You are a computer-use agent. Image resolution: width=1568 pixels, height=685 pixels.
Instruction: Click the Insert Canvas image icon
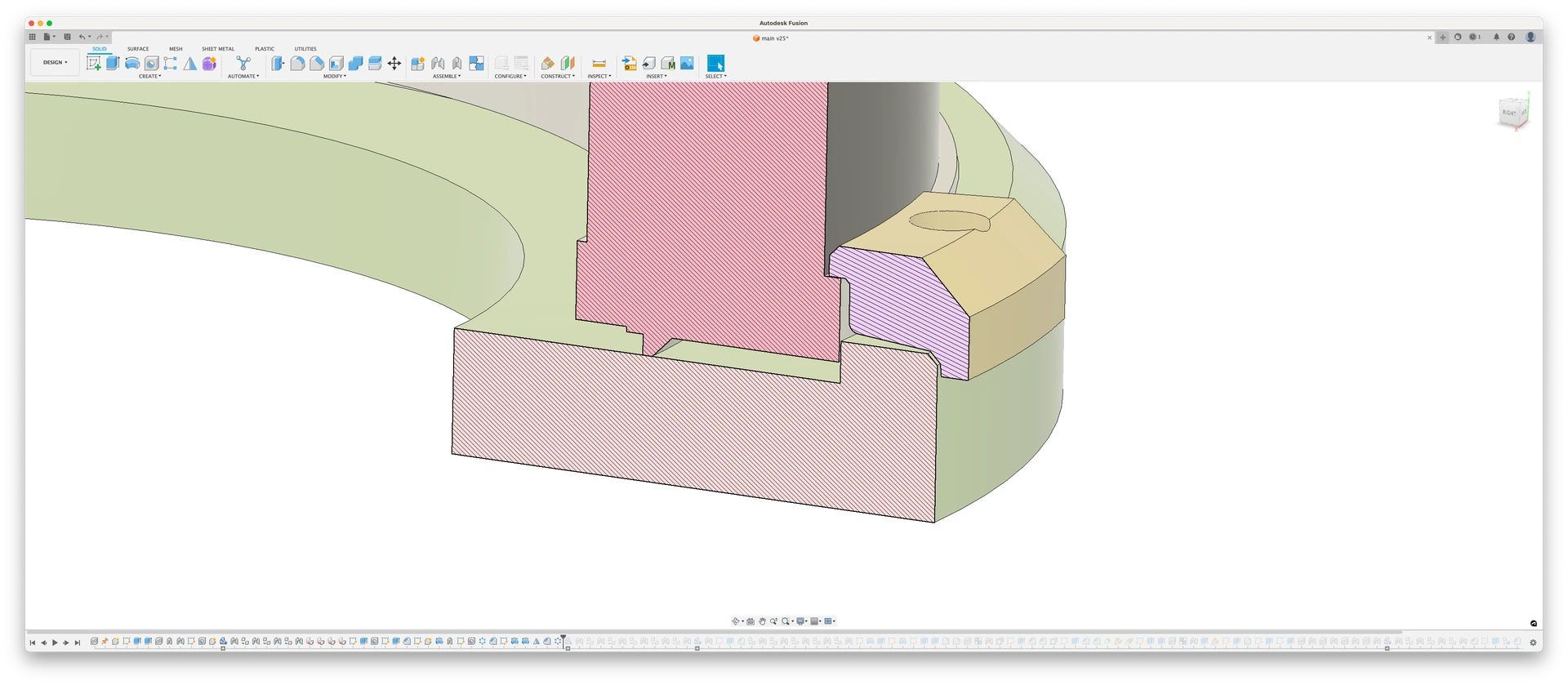click(x=687, y=64)
